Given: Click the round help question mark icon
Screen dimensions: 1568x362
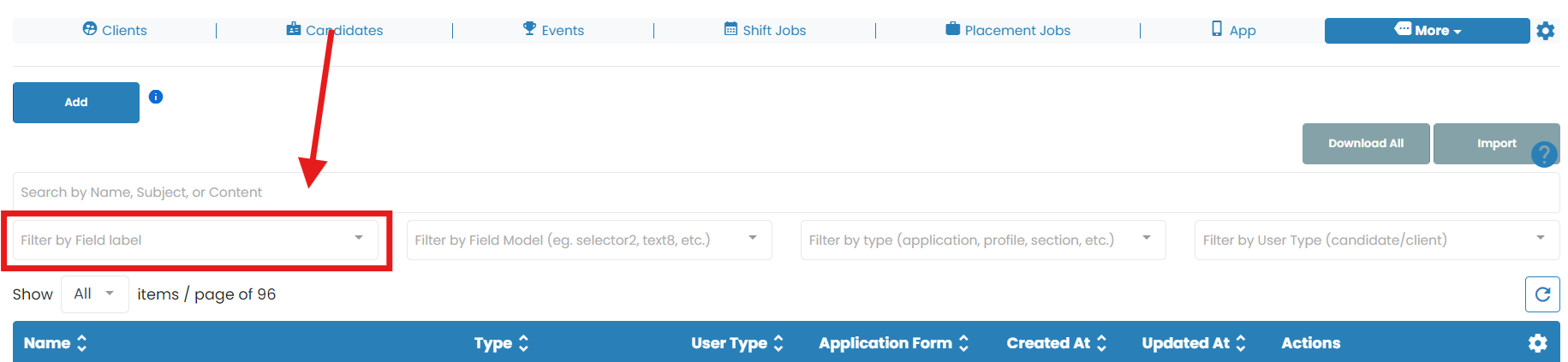Looking at the screenshot, I should 1543,155.
